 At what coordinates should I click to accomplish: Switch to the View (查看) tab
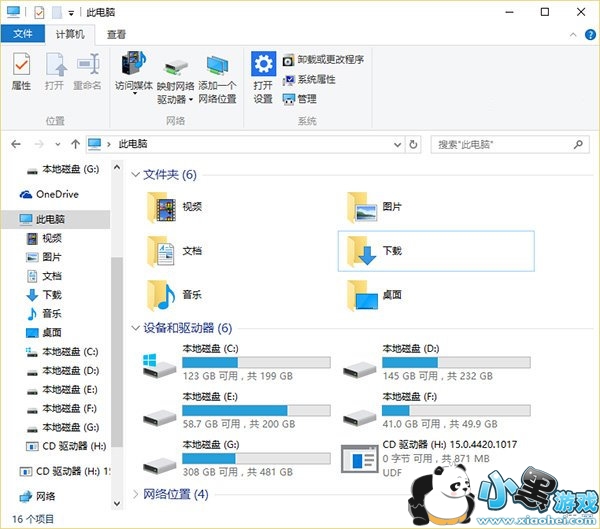(116, 34)
